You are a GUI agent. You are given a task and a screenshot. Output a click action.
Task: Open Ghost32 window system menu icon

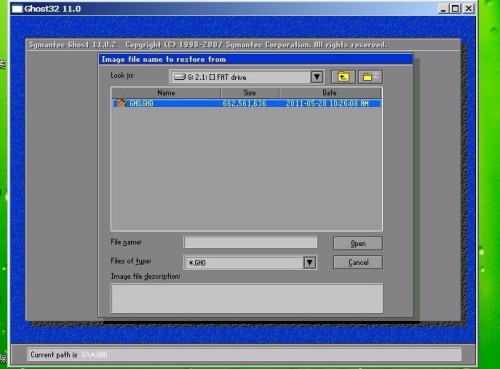pyautogui.click(x=17, y=9)
